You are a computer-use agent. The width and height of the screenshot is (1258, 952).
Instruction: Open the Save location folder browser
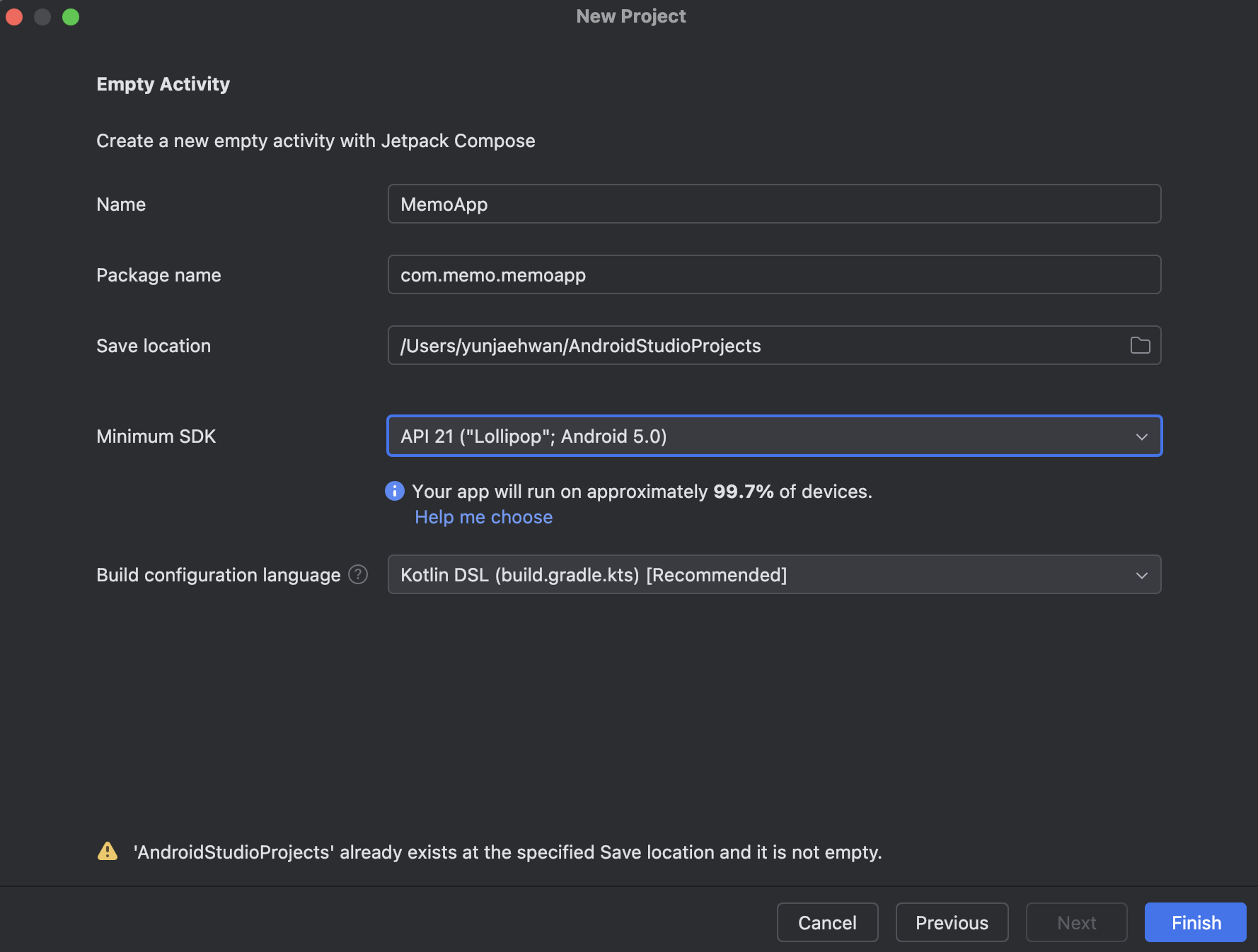(x=1140, y=346)
